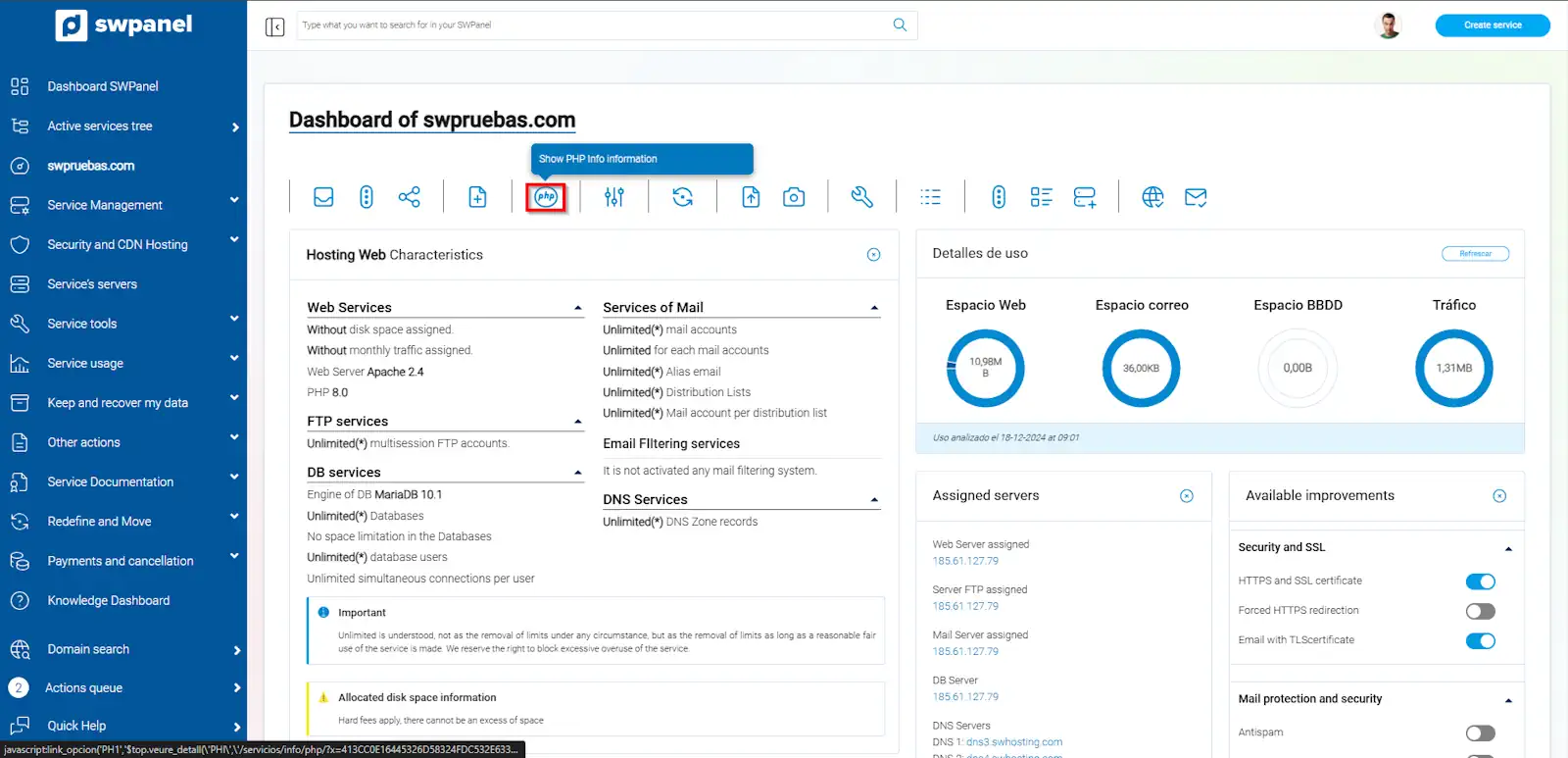Open the Active services tree arrow
The width and height of the screenshot is (1568, 758).
pos(235,127)
